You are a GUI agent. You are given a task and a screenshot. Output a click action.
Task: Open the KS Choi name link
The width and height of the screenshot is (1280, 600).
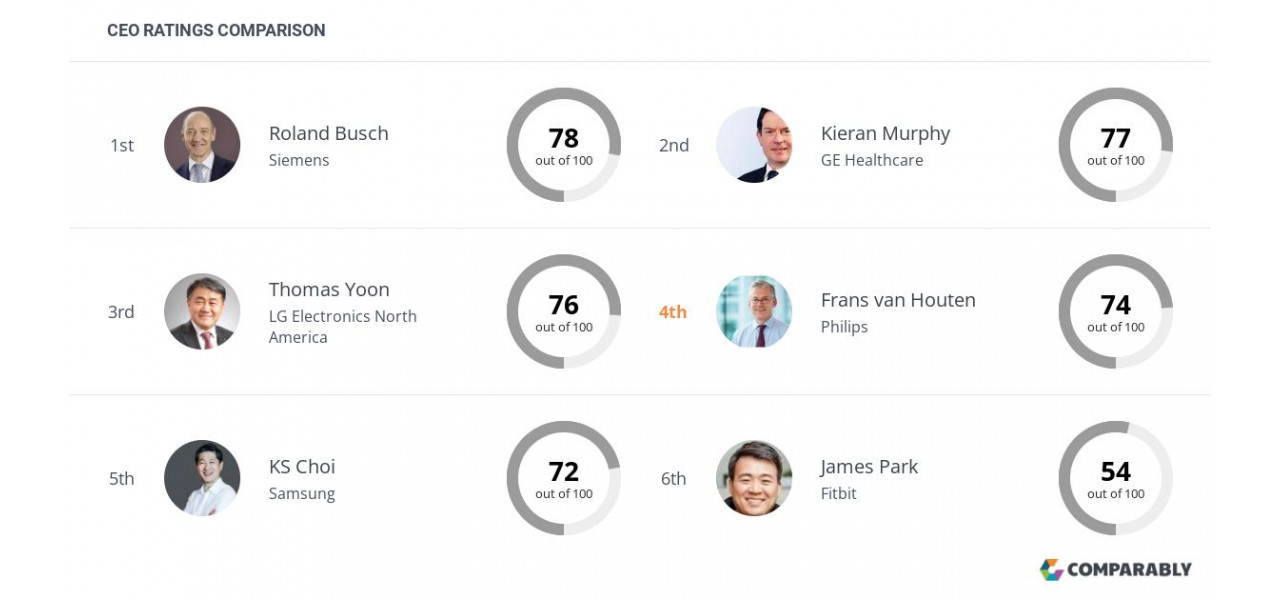click(302, 466)
